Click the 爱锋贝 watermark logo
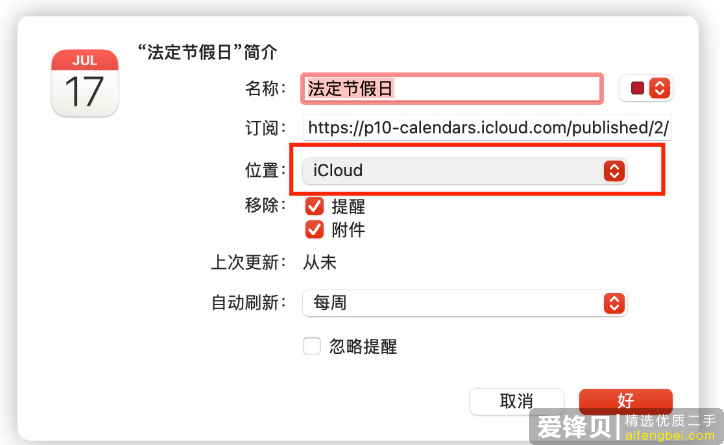 pyautogui.click(x=577, y=425)
